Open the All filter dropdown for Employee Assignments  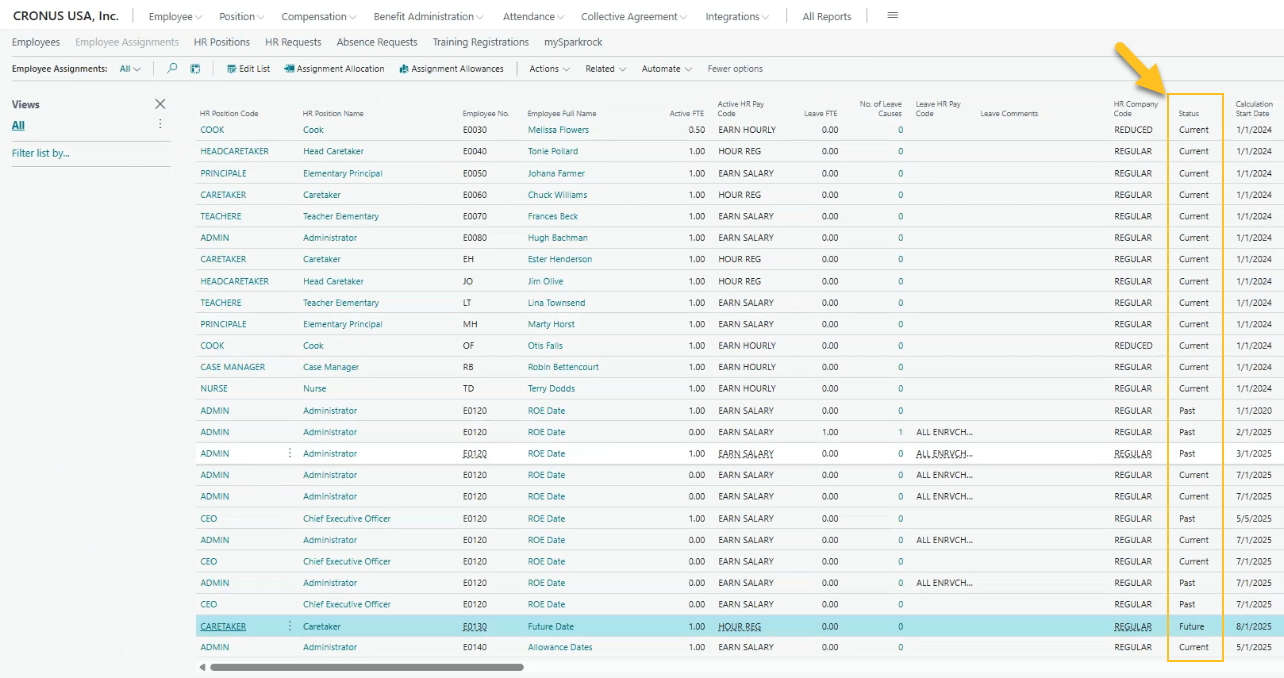click(x=130, y=68)
